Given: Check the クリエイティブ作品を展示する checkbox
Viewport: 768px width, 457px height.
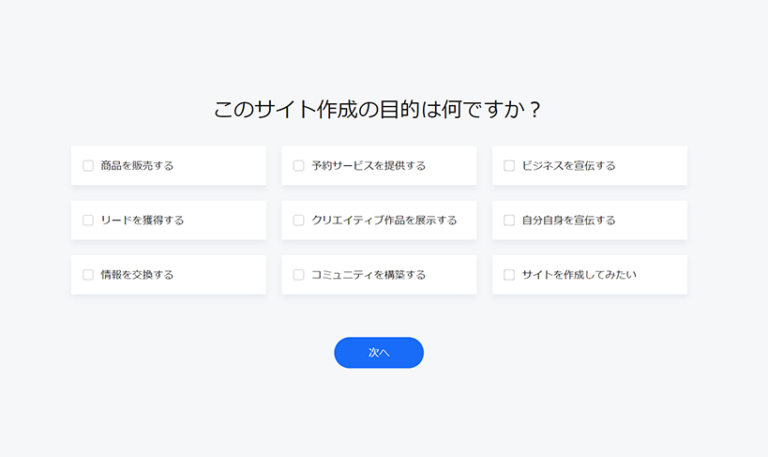Looking at the screenshot, I should click(x=298, y=220).
